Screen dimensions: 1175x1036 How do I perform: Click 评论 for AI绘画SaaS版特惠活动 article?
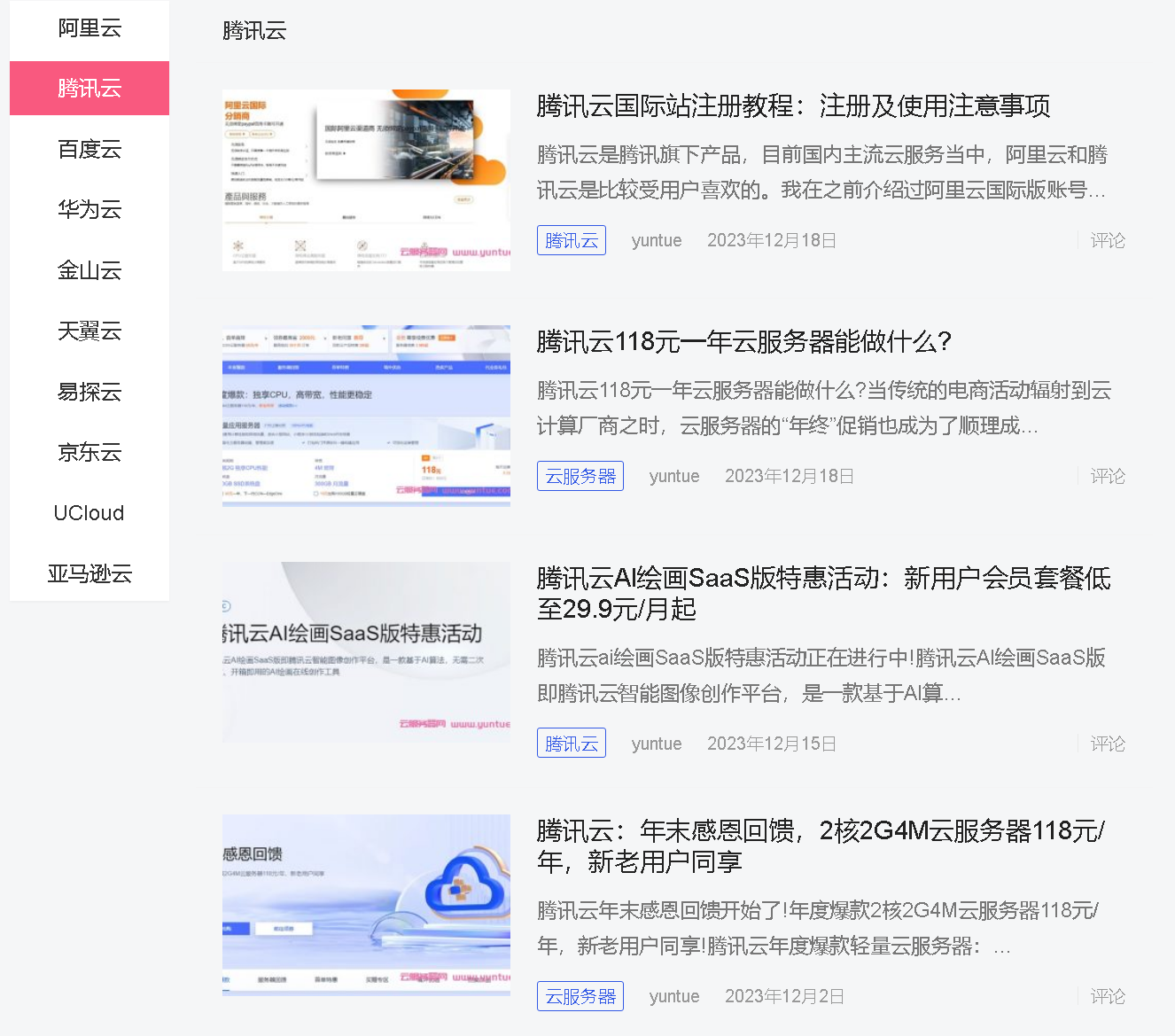(1108, 744)
